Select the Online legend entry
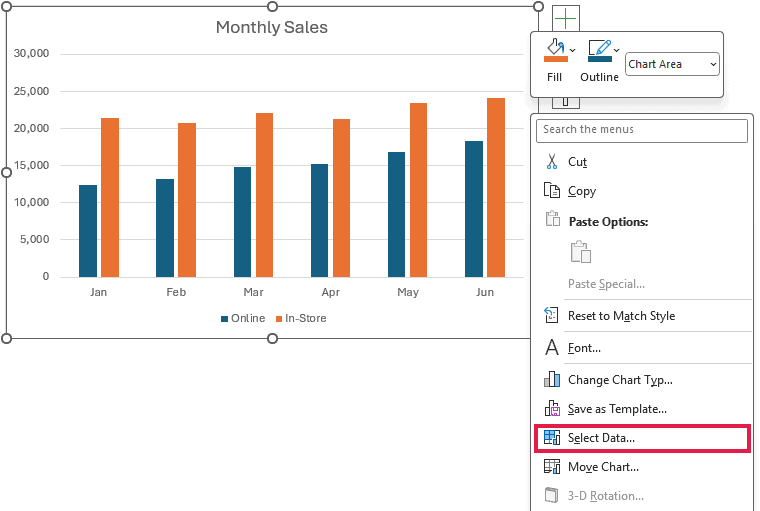This screenshot has width=760, height=511. tap(243, 318)
